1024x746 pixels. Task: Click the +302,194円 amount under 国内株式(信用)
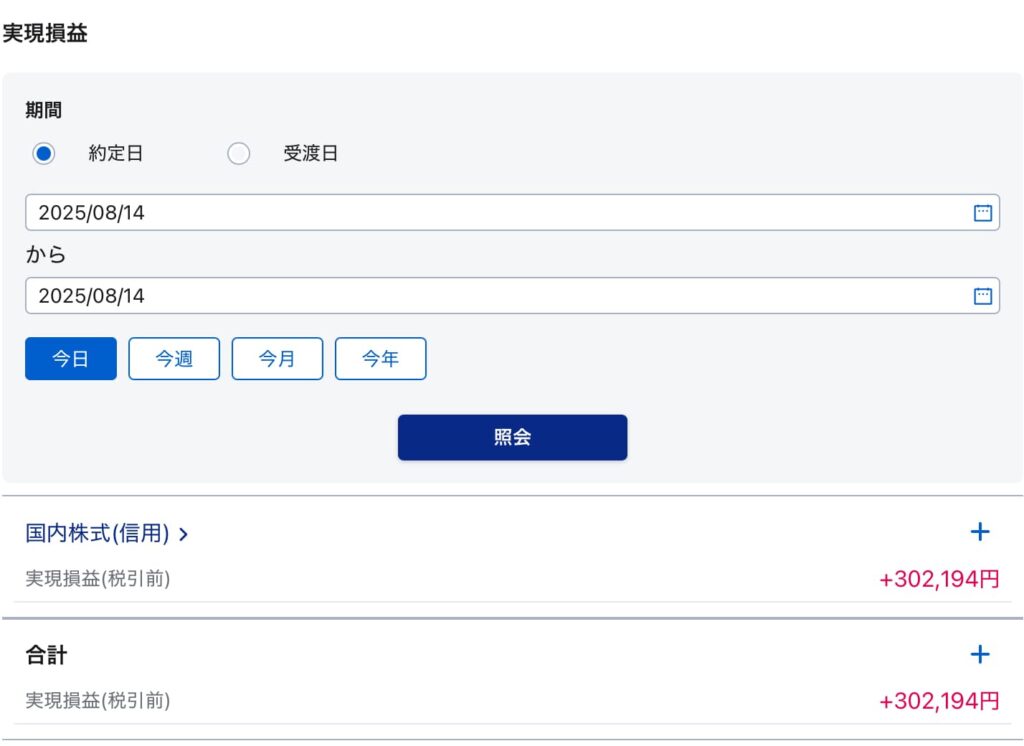click(x=939, y=579)
